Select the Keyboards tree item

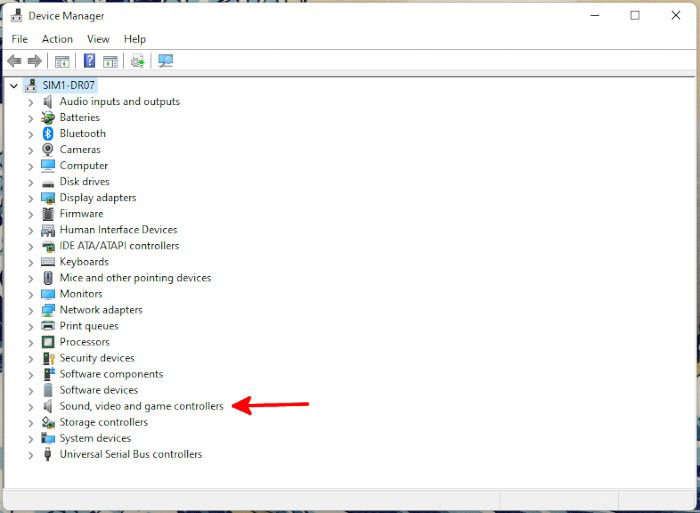click(x=84, y=262)
